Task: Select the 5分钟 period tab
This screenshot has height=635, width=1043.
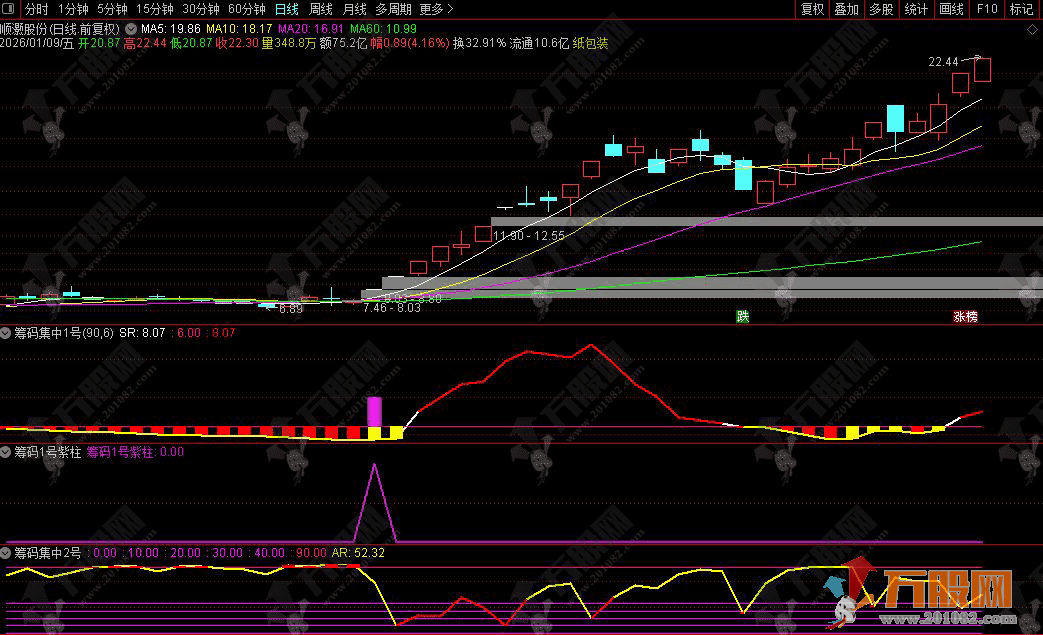Action: 112,9
